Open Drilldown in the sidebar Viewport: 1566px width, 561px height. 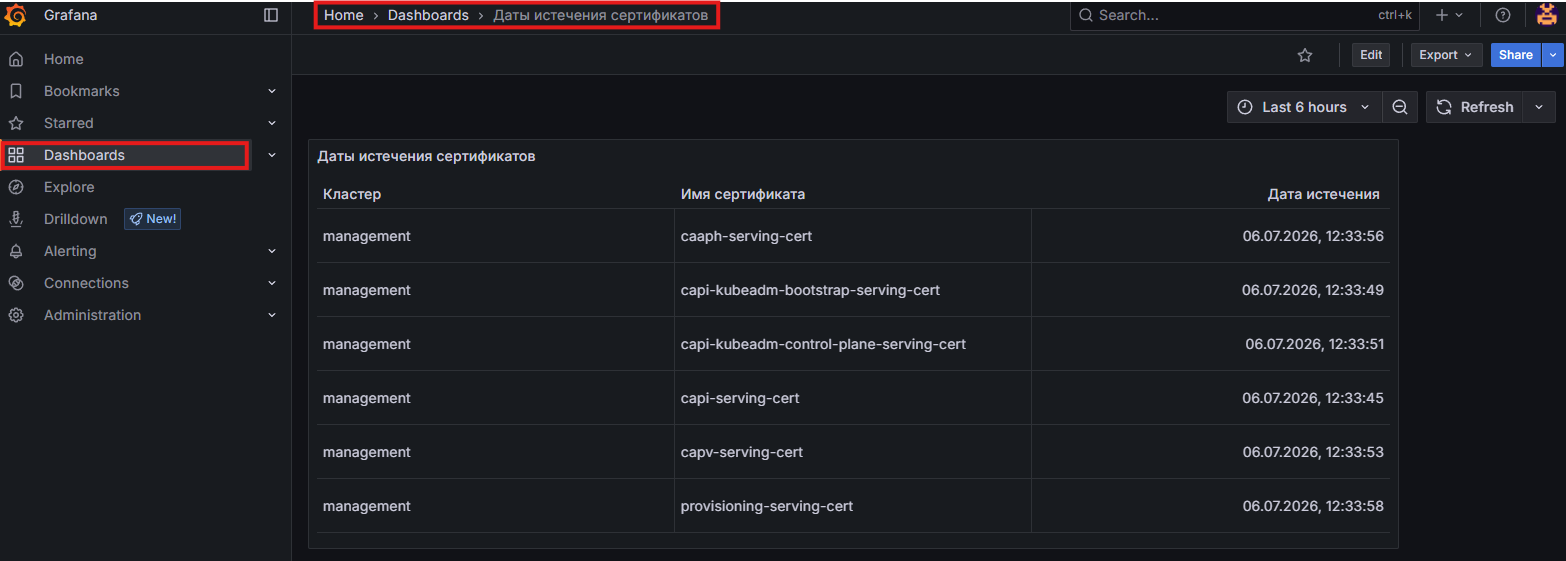(75, 219)
